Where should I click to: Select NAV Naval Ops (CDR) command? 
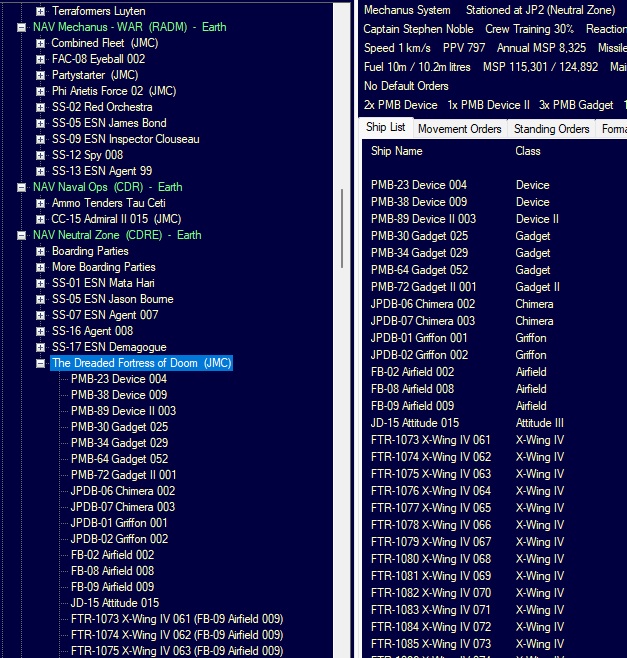[x=107, y=187]
